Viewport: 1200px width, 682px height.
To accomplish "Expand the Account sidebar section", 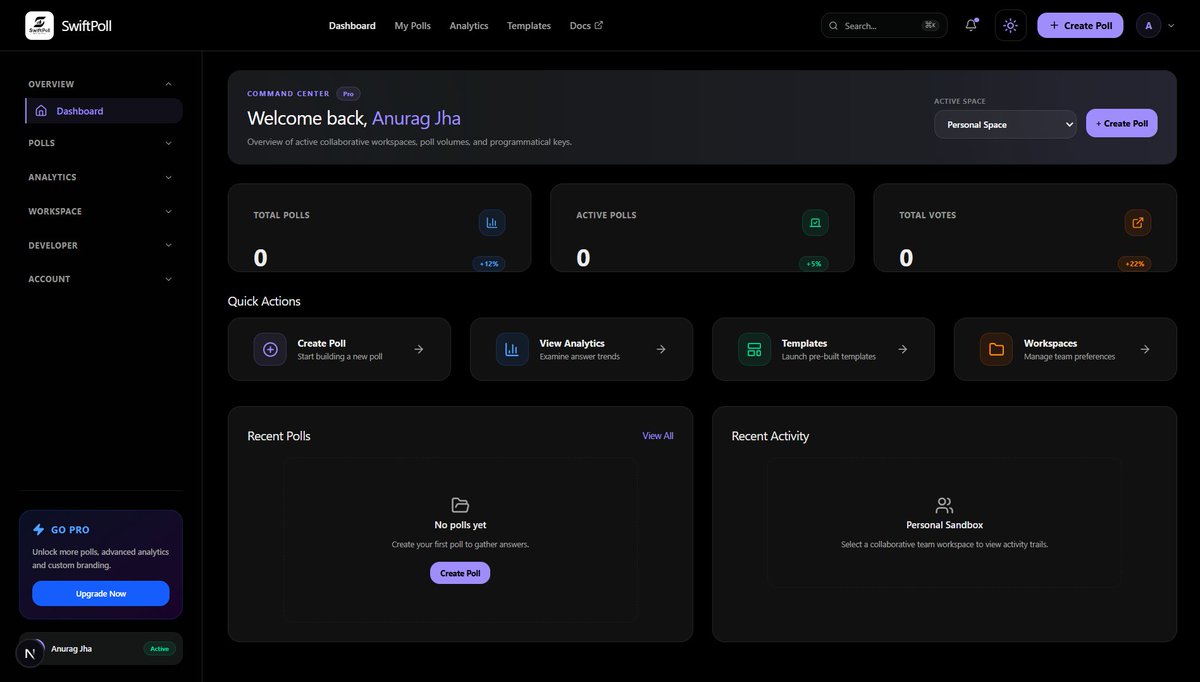I will (100, 279).
